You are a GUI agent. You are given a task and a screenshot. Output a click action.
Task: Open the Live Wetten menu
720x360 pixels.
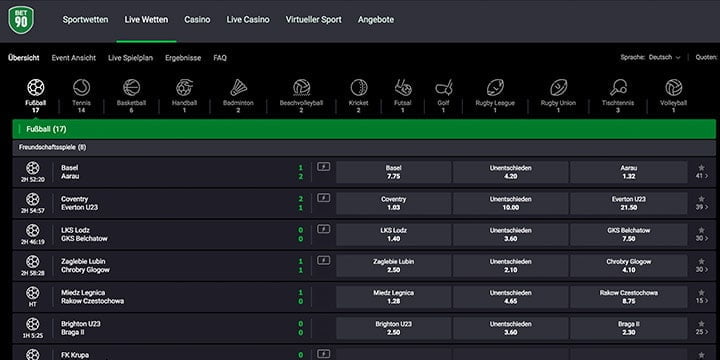pos(146,20)
